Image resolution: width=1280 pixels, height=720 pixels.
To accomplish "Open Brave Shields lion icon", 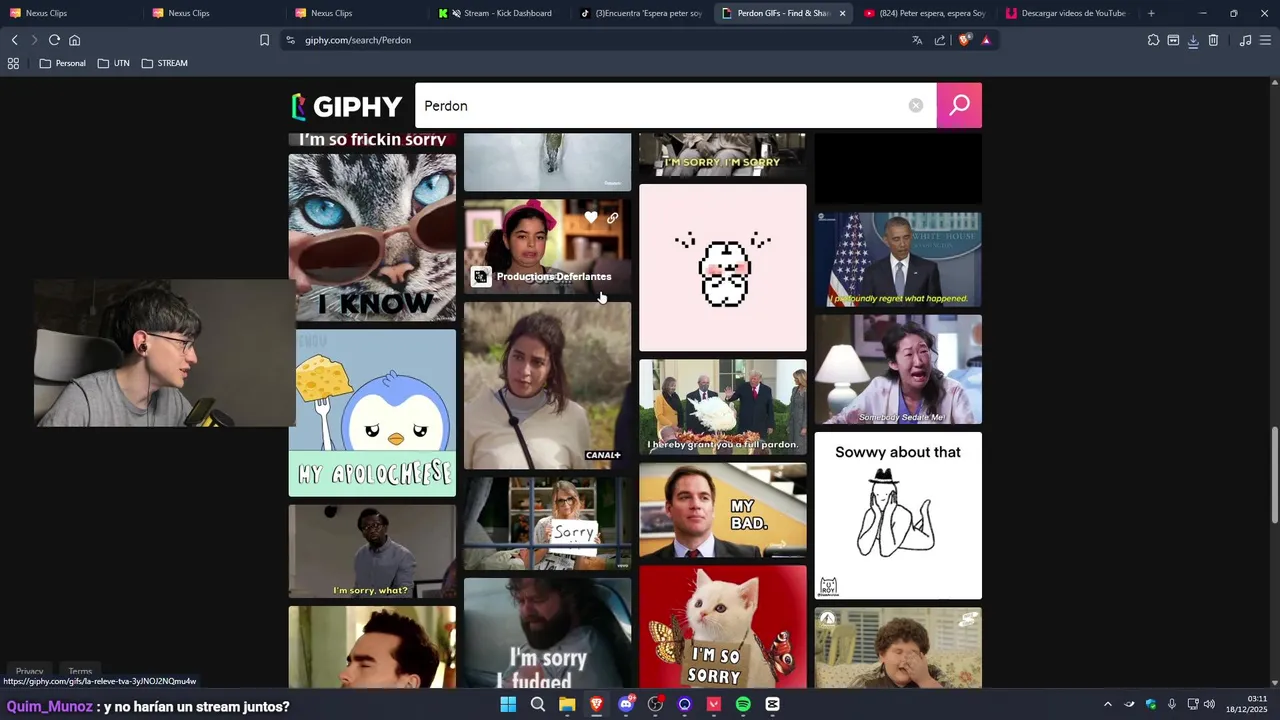I will (964, 40).
